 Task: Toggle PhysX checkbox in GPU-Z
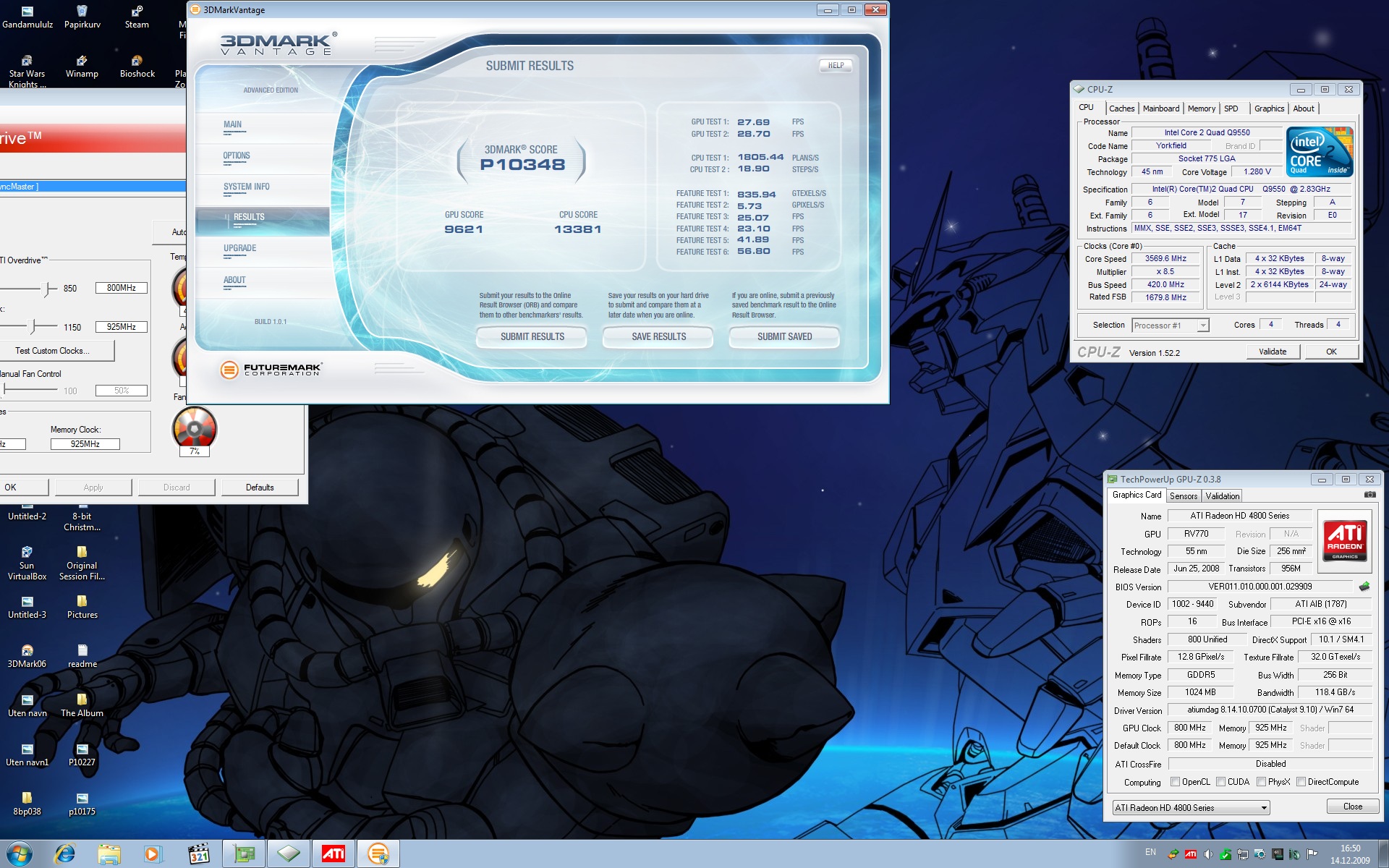[x=1262, y=781]
